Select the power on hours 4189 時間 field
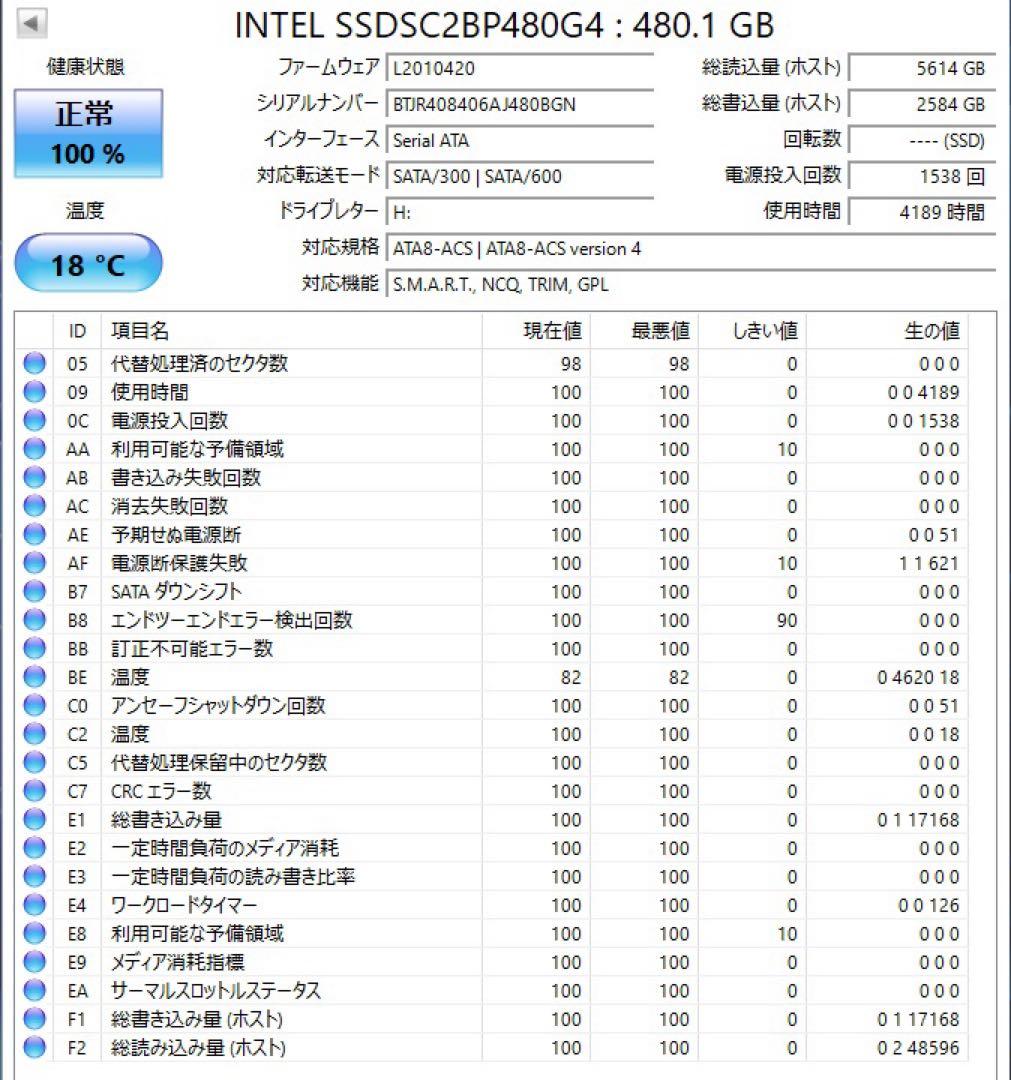The image size is (1011, 1080). (922, 212)
